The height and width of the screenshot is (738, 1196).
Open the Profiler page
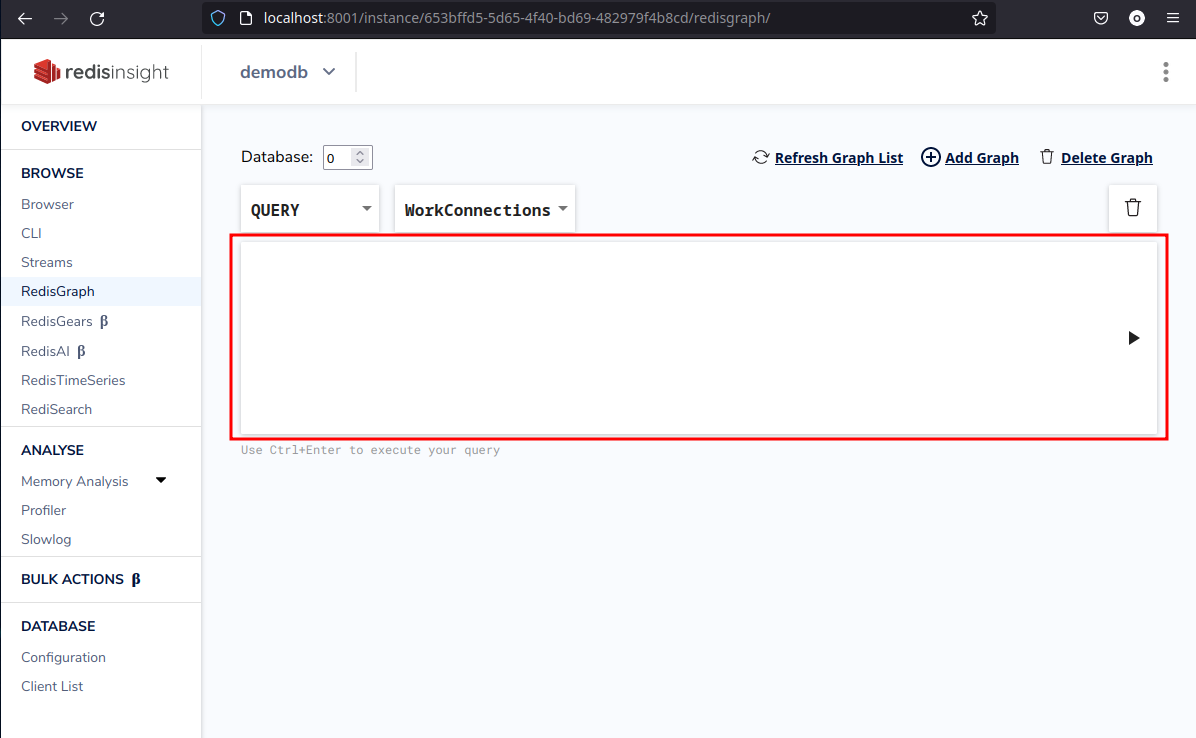pos(43,510)
